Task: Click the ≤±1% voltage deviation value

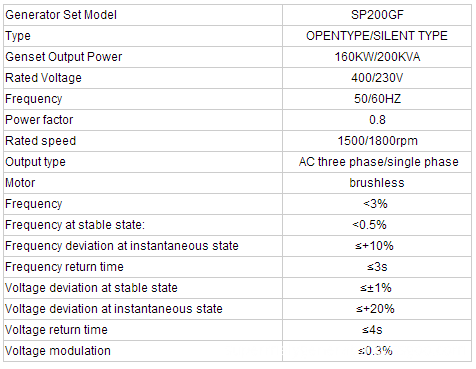Action: 375,288
